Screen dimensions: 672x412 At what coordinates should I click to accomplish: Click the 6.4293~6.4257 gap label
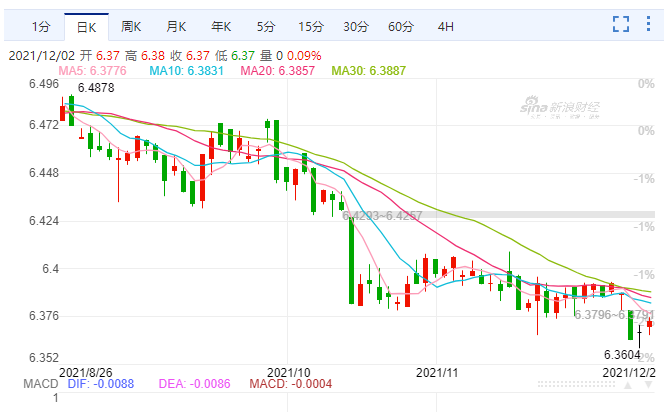pos(382,216)
